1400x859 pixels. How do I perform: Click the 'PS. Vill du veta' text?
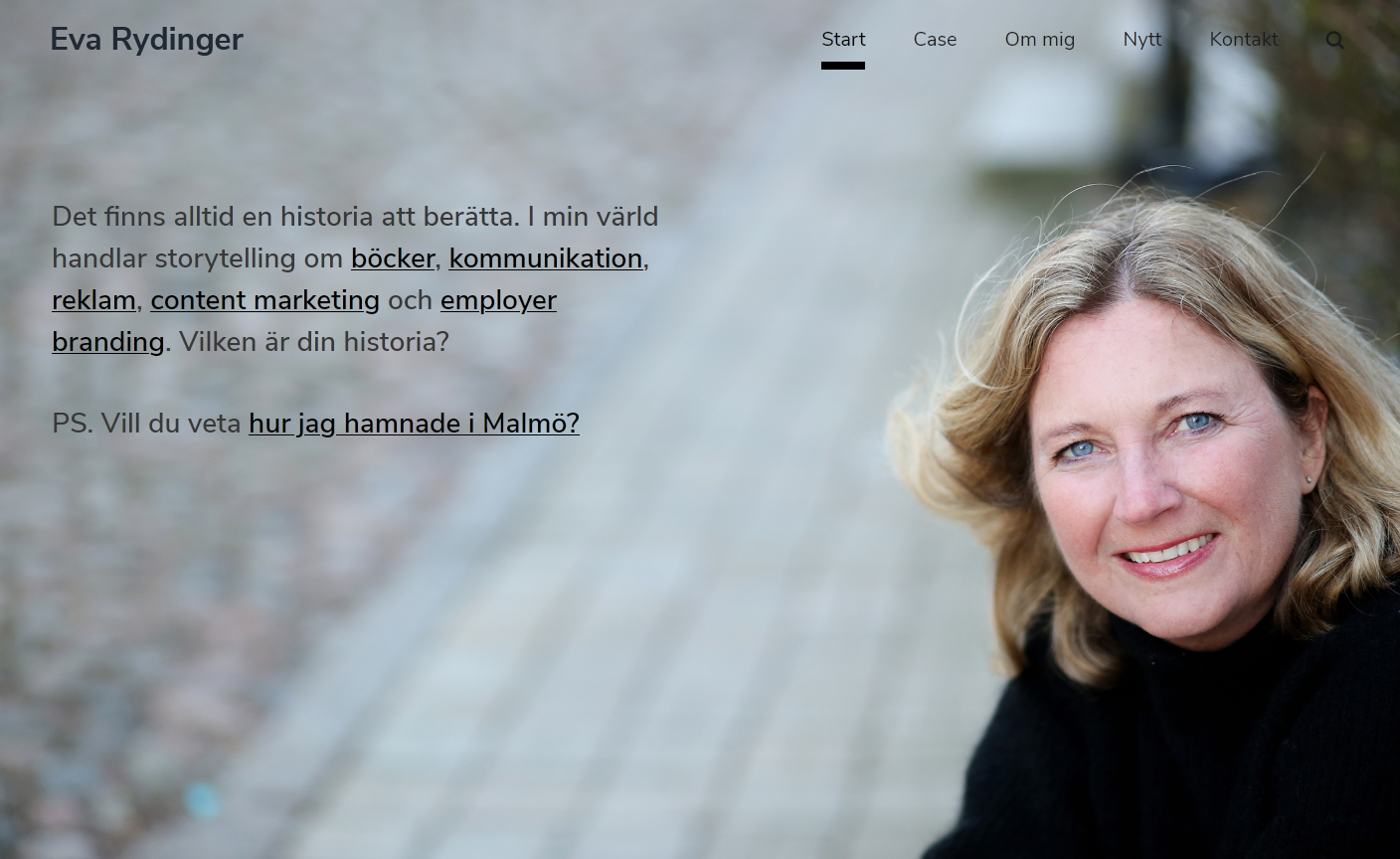pyautogui.click(x=146, y=424)
